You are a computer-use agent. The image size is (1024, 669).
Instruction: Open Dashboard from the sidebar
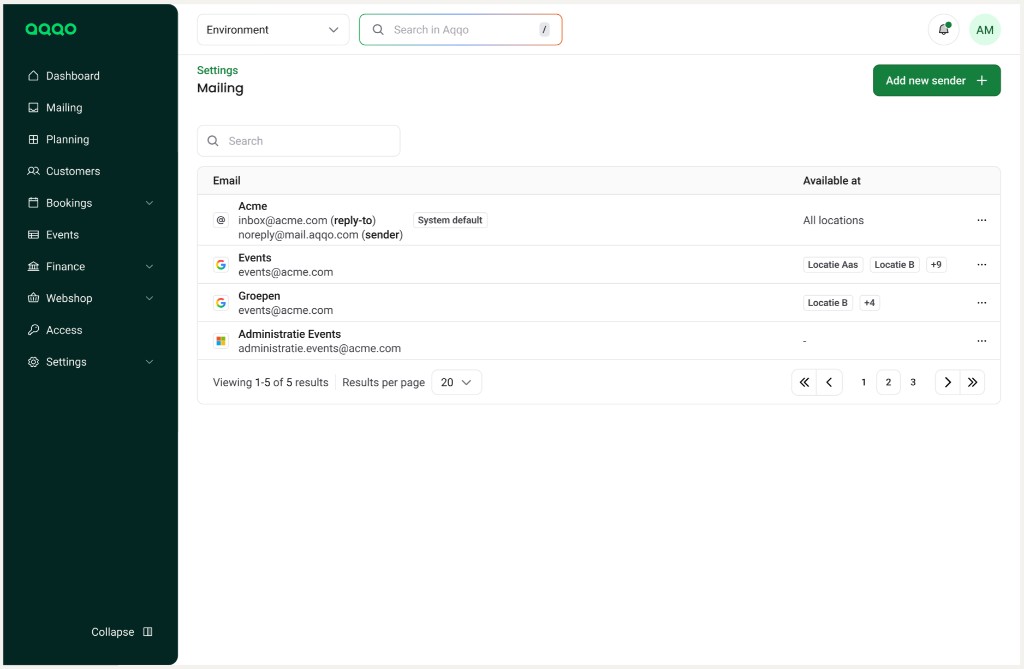pyautogui.click(x=72, y=76)
